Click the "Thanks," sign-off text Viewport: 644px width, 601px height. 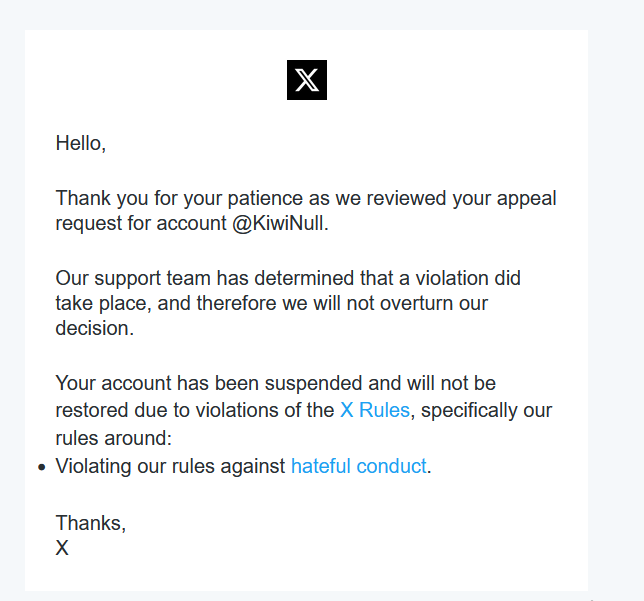click(91, 523)
